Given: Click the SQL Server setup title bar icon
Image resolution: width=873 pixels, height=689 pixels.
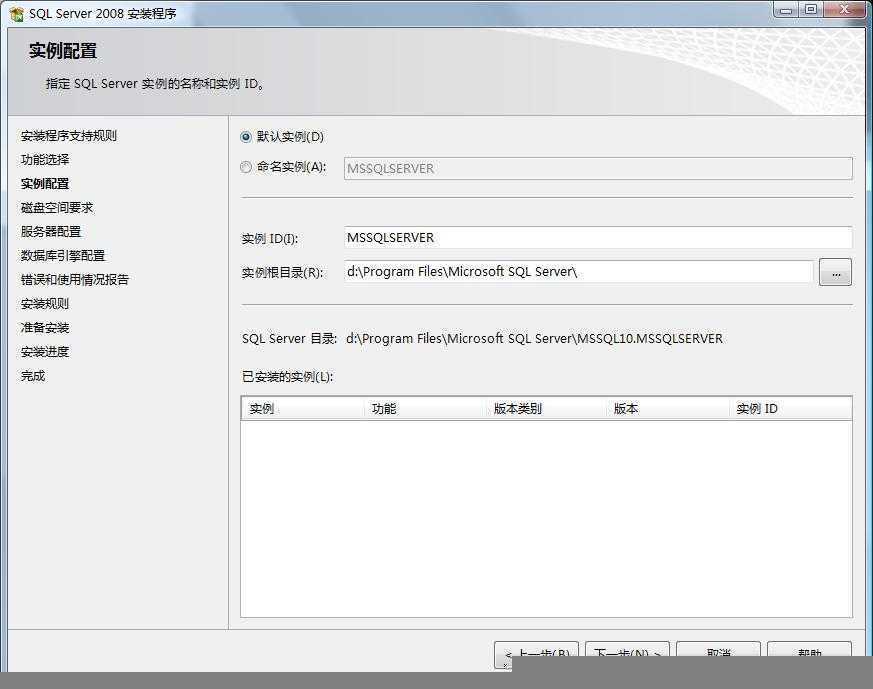Looking at the screenshot, I should click(17, 14).
